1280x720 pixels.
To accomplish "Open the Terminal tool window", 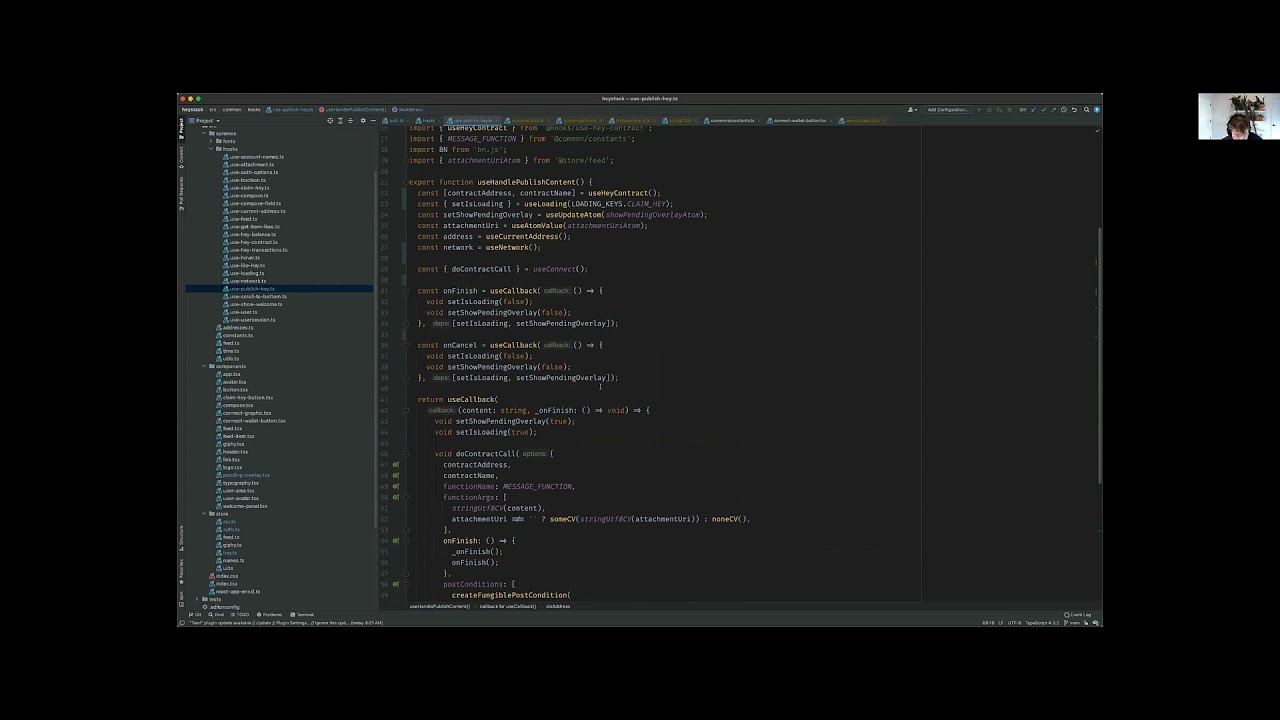I will (x=303, y=615).
